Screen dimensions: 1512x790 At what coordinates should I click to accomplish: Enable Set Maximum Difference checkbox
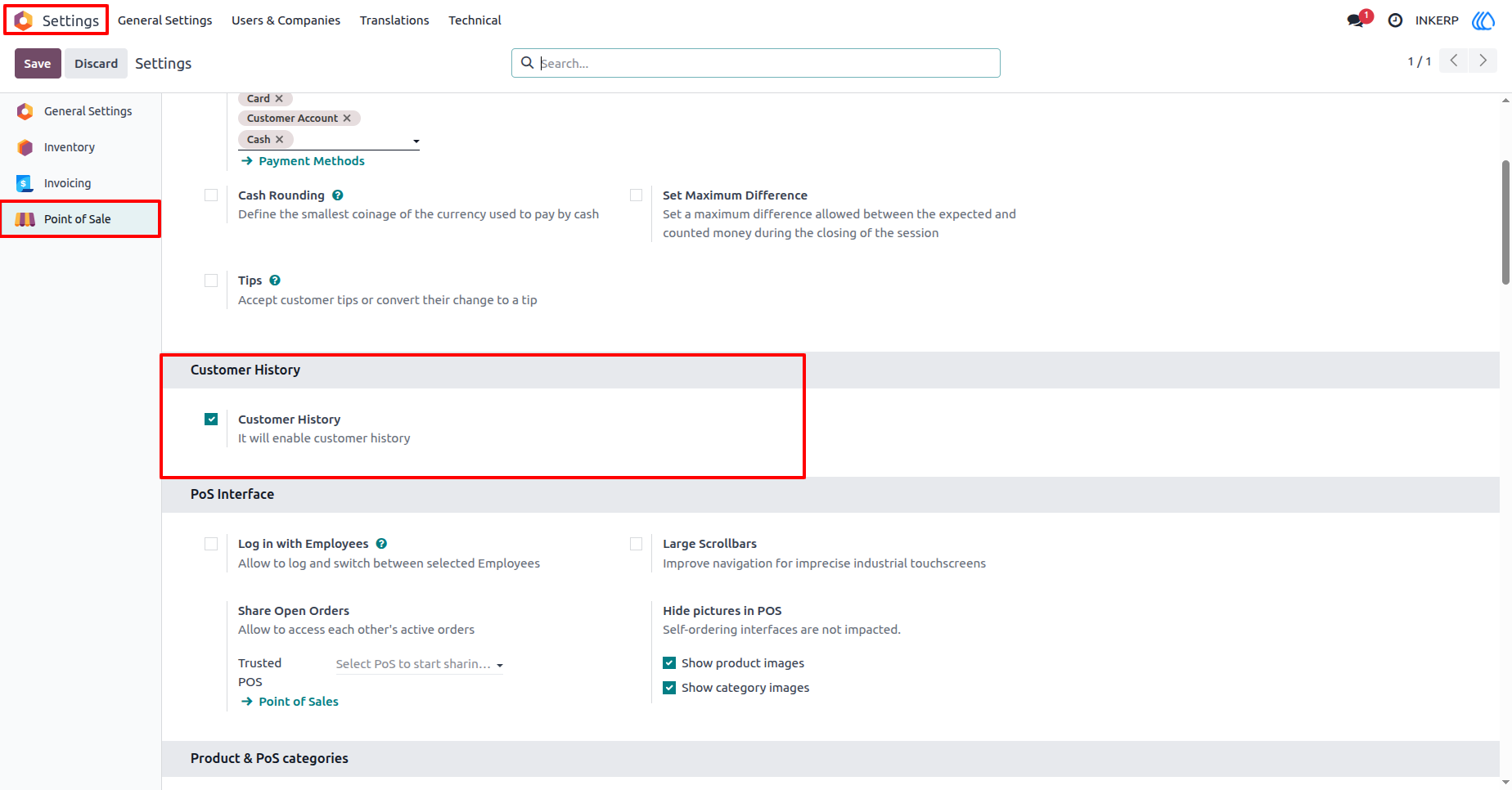pos(636,195)
